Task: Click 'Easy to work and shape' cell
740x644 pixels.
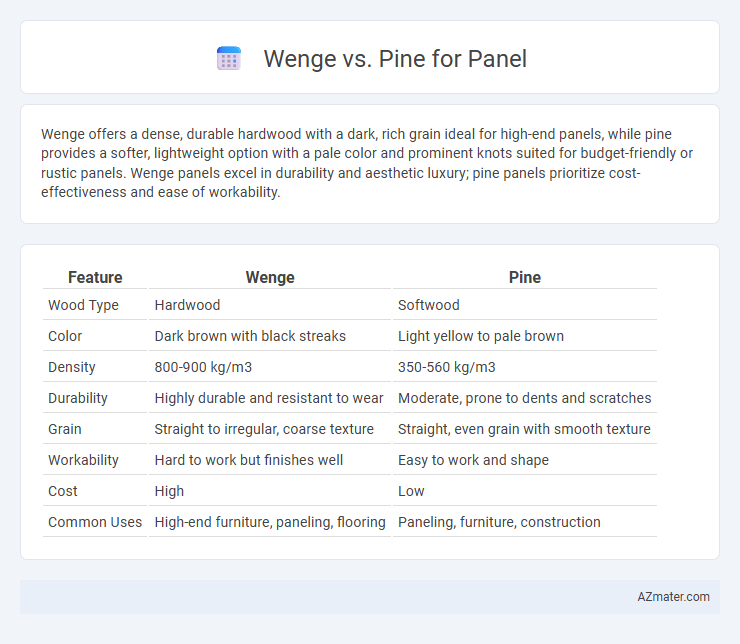Action: [473, 460]
